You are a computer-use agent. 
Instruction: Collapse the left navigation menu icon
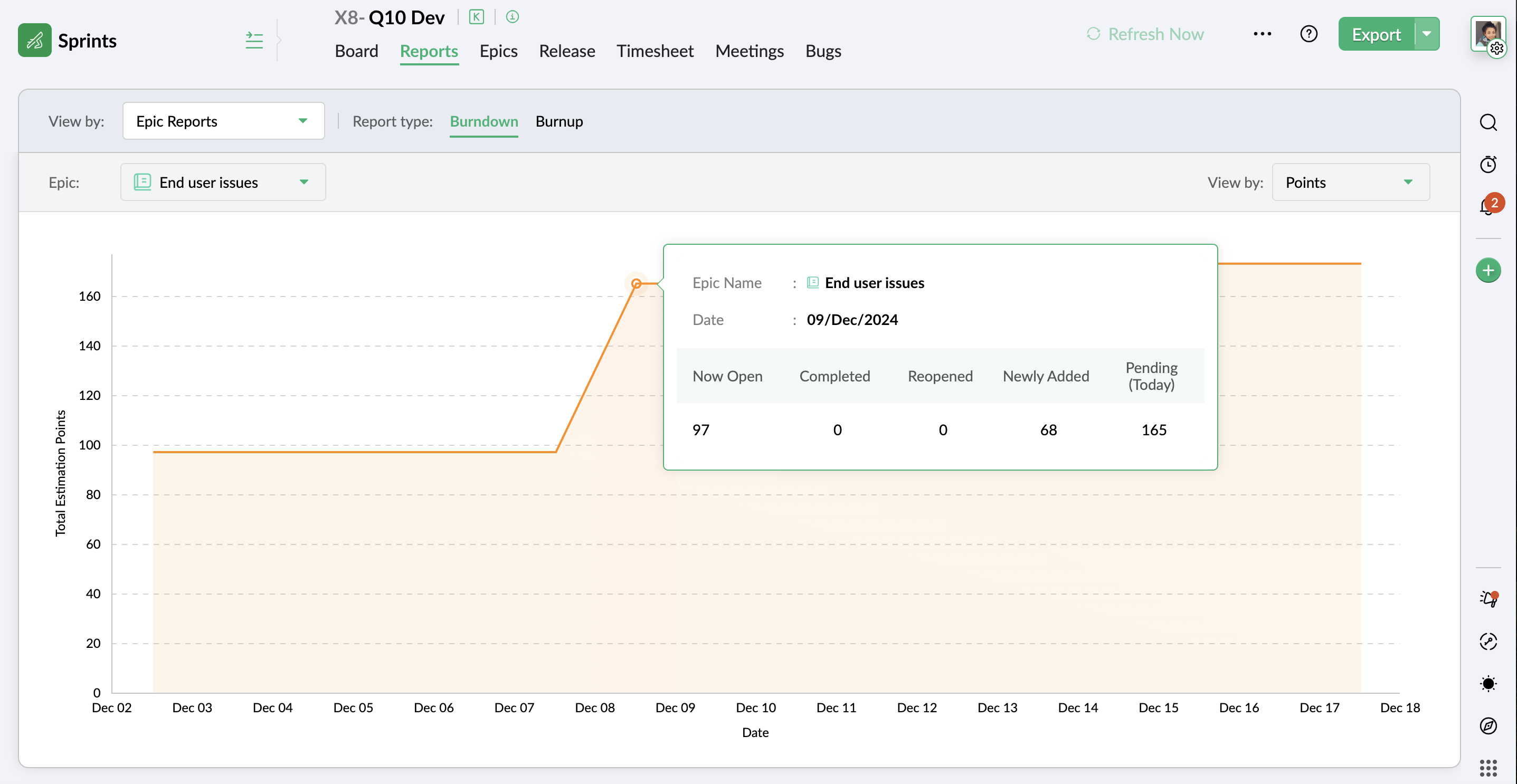pyautogui.click(x=254, y=41)
